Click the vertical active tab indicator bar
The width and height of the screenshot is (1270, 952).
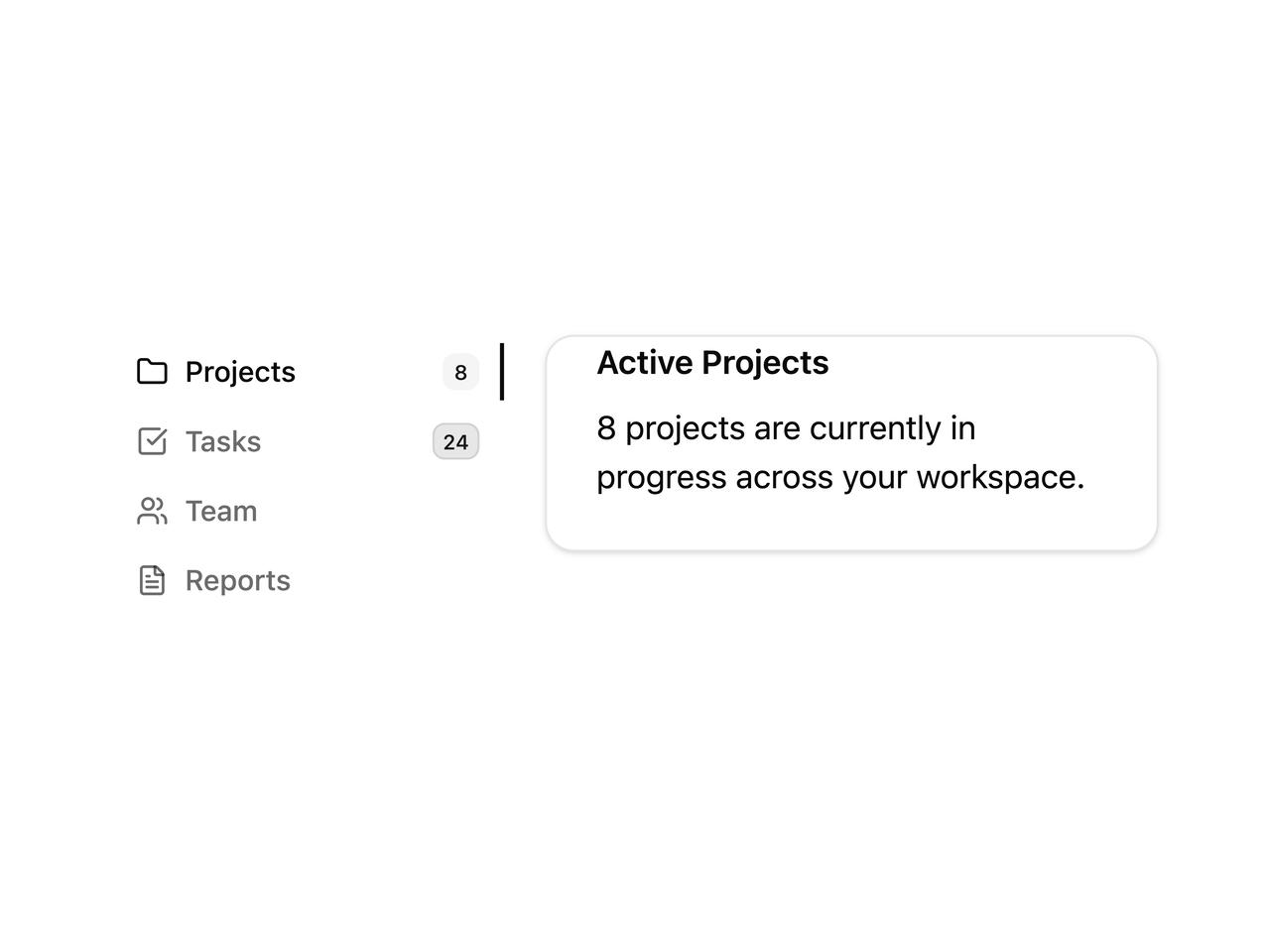[502, 372]
